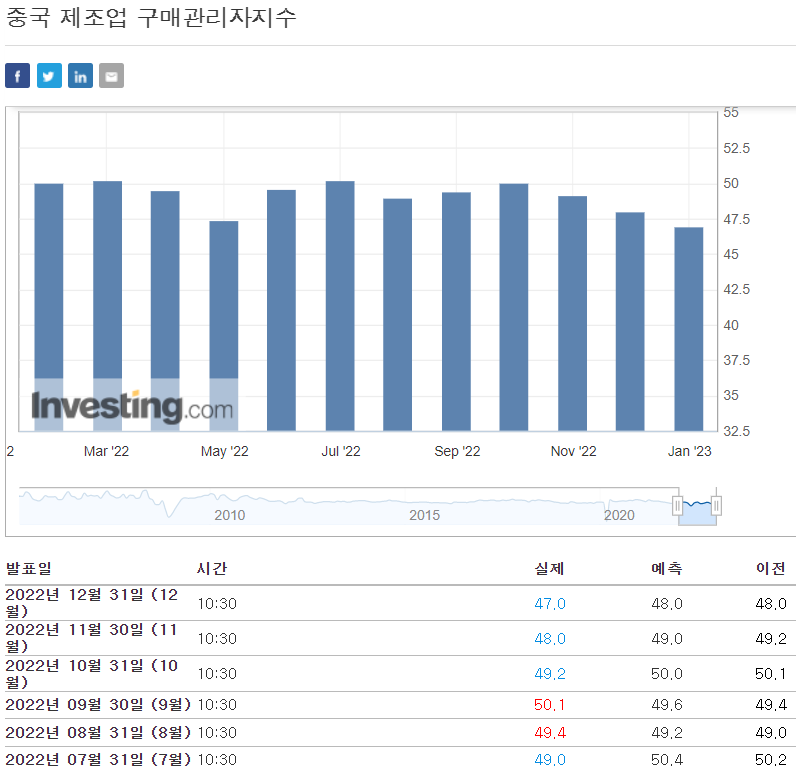Click 2015 area in the navigator timeline
796x782 pixels.
pyautogui.click(x=424, y=515)
